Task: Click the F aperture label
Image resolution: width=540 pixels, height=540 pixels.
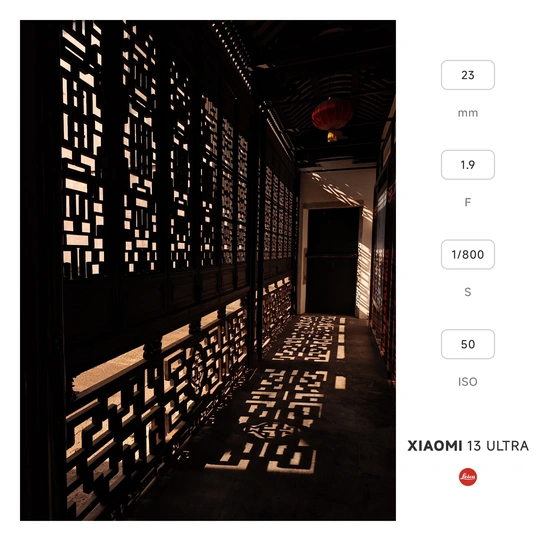Action: 468,202
